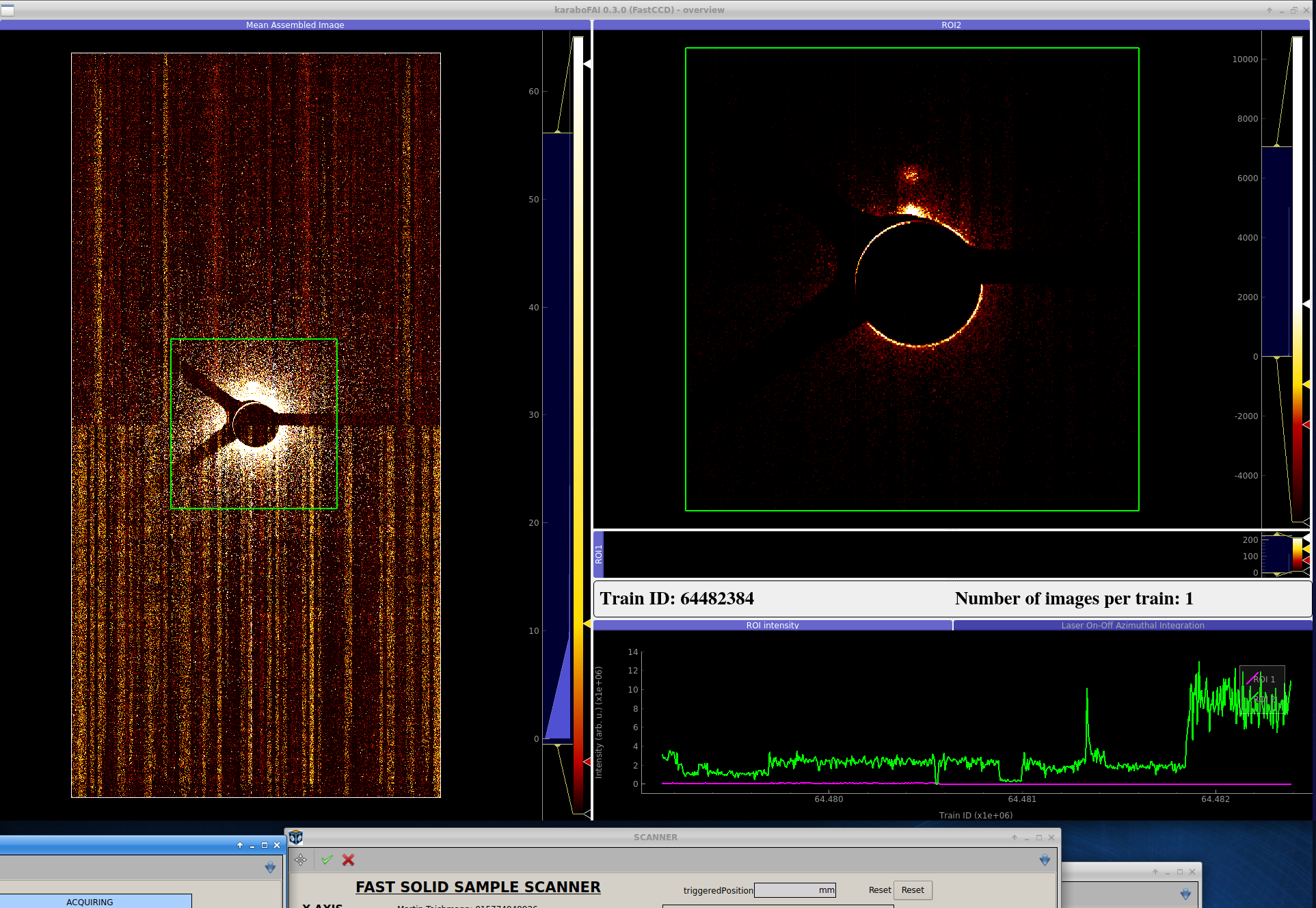Click the Mean Assembled Image colorbar gradient
The image size is (1316, 908).
click(578, 424)
